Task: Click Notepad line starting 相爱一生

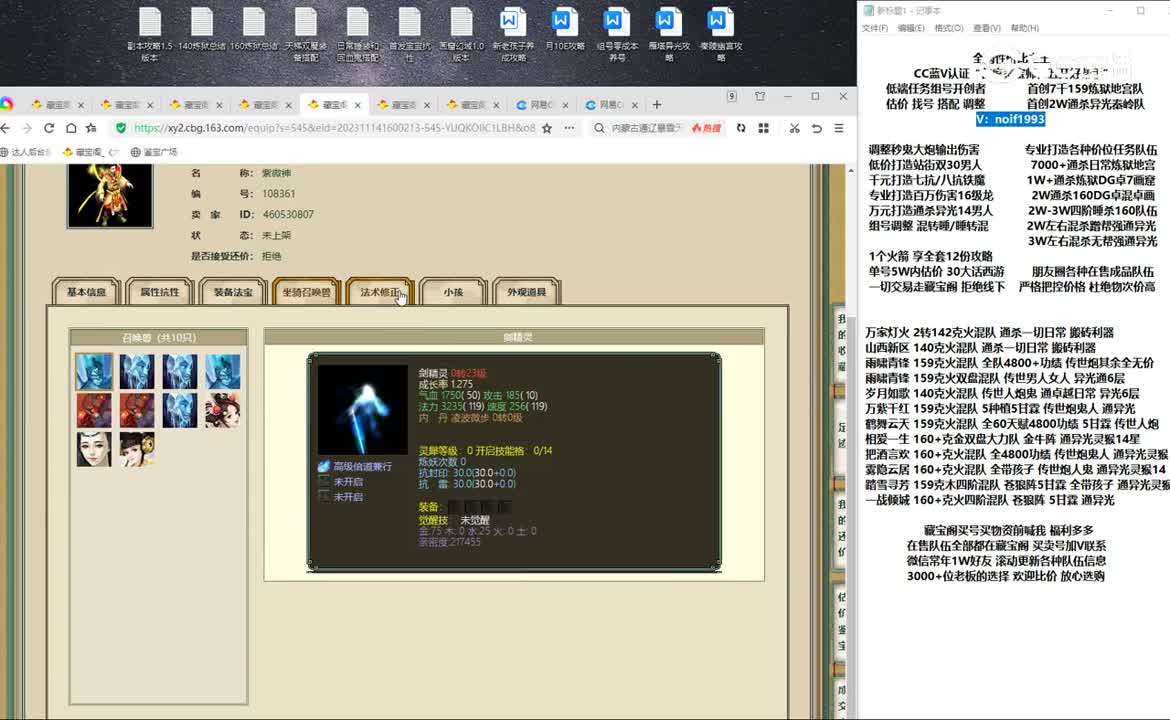Action: [x=1013, y=439]
